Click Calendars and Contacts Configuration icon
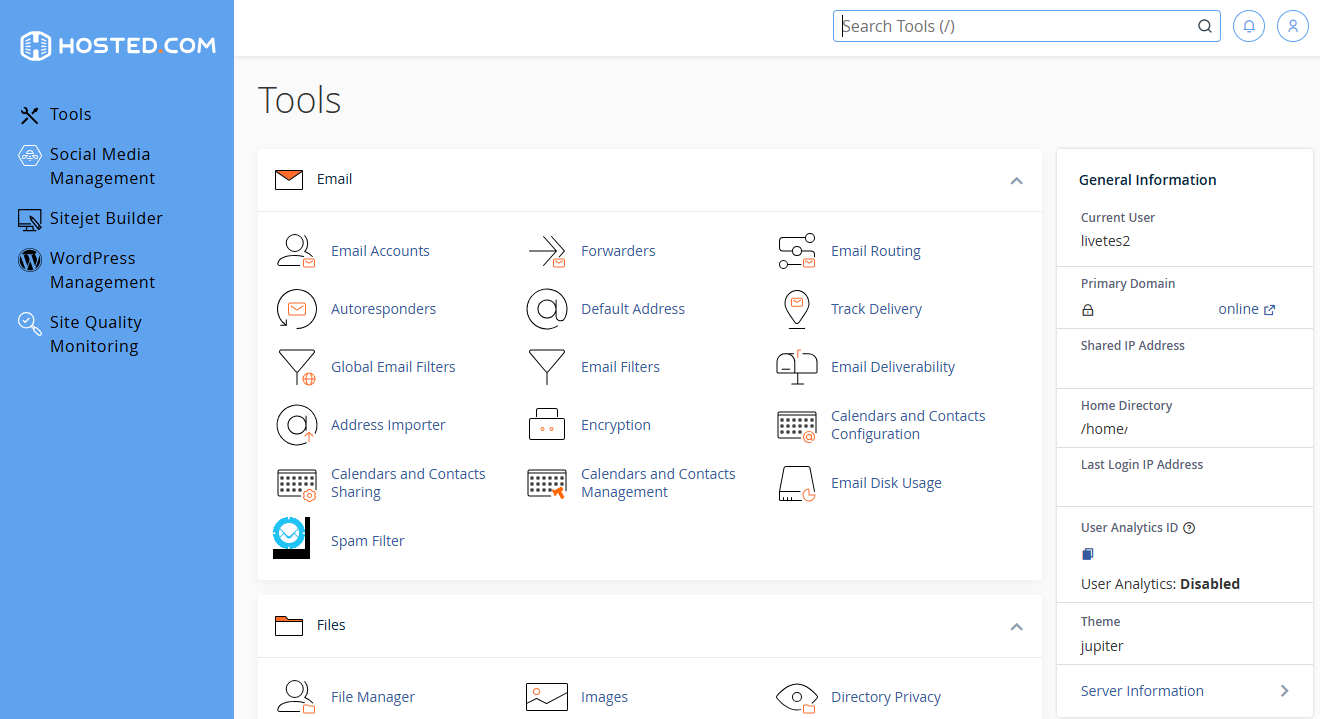Viewport: 1320px width, 719px height. [x=797, y=425]
